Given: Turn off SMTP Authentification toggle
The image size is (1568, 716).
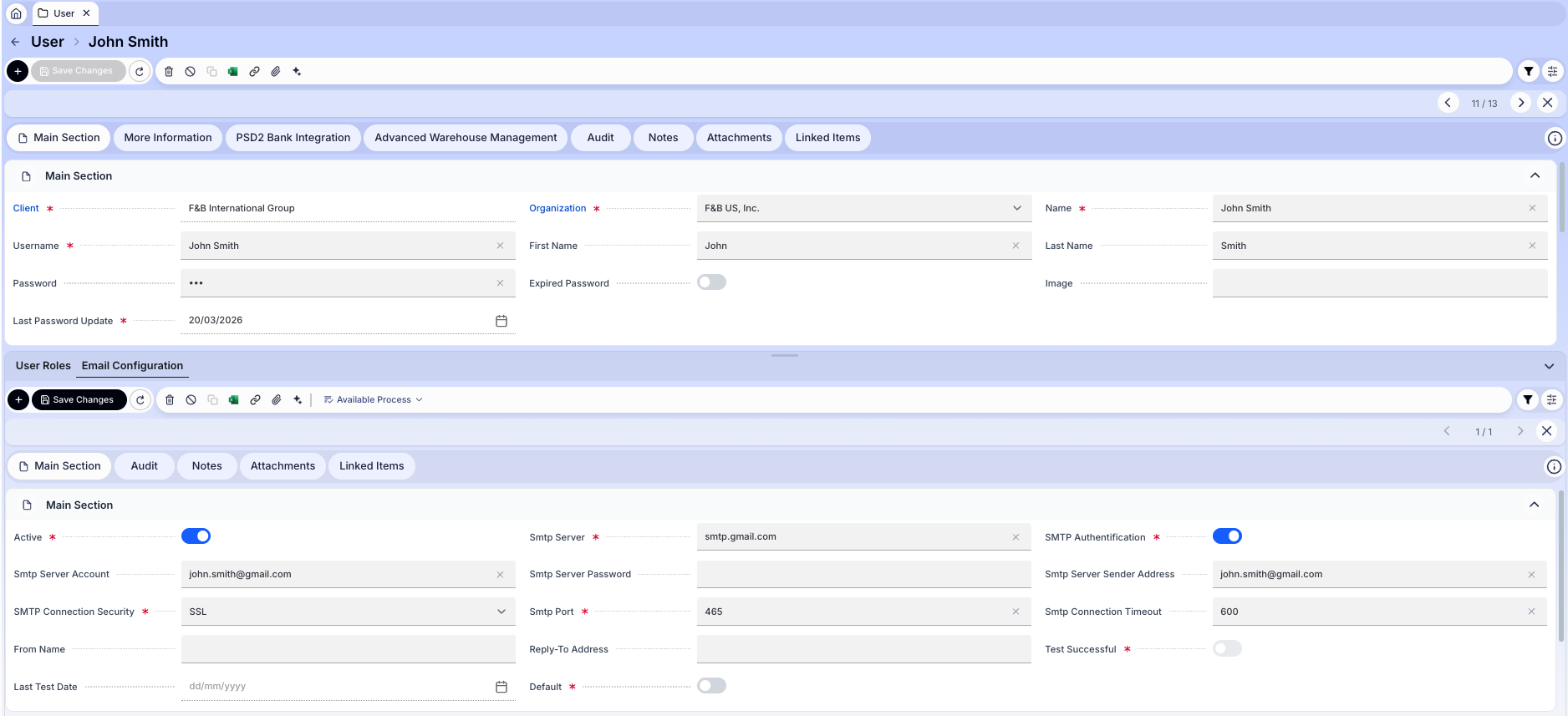Looking at the screenshot, I should (x=1226, y=536).
